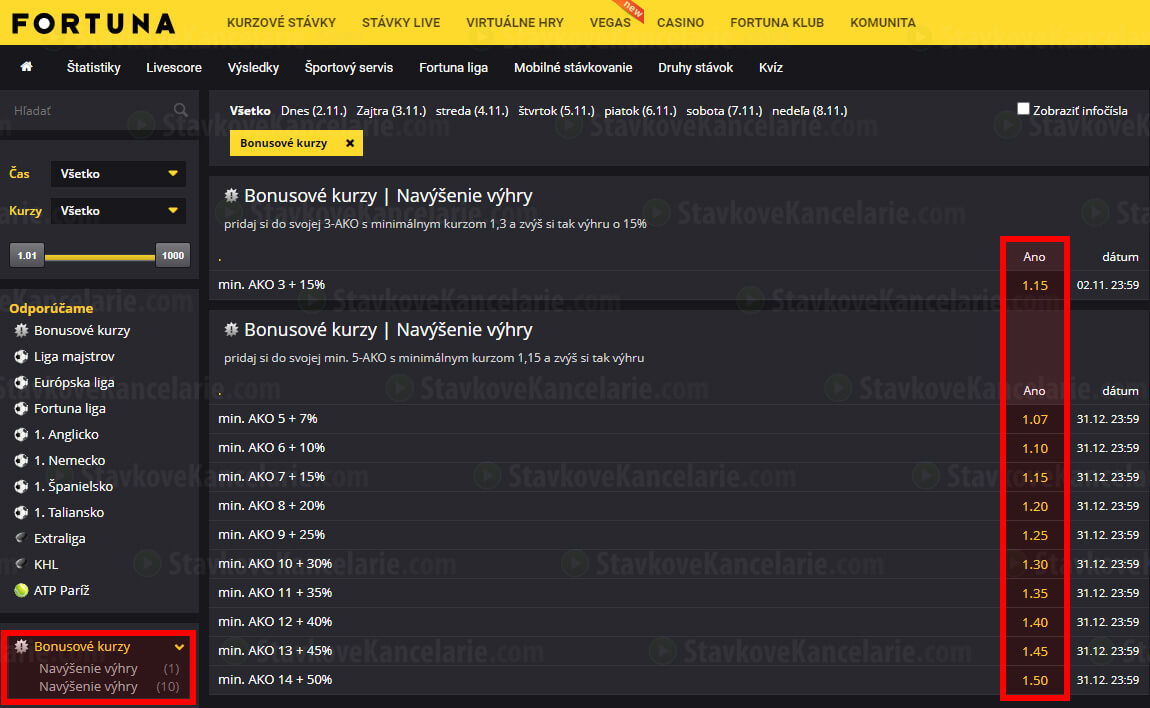
Task: Click badge icon beside Bonusové kurzy under Odporúčame
Action: click(x=21, y=330)
